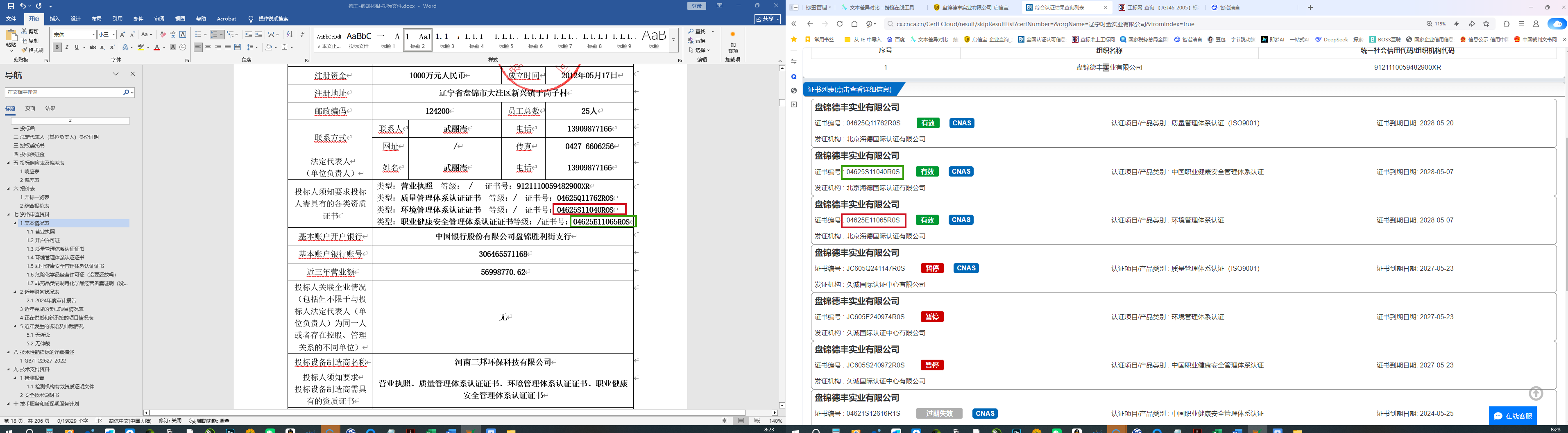Apply the yellow text highlight color

pyautogui.click(x=140, y=48)
